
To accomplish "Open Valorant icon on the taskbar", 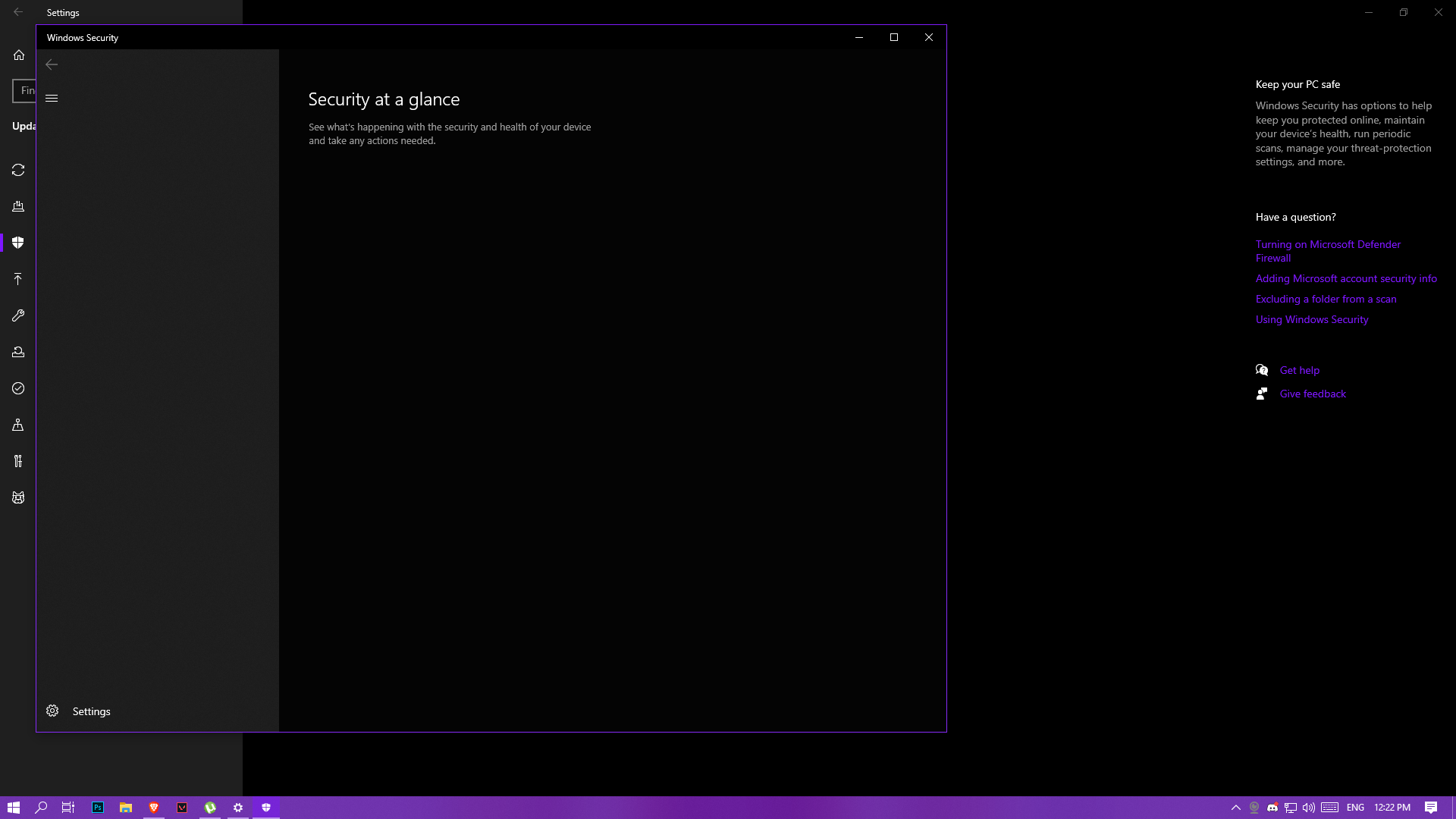I will click(x=182, y=808).
